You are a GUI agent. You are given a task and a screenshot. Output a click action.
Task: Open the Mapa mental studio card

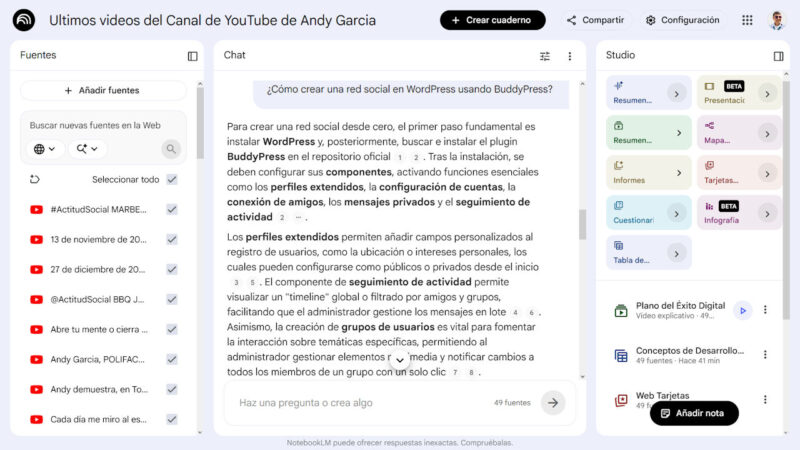tap(739, 133)
